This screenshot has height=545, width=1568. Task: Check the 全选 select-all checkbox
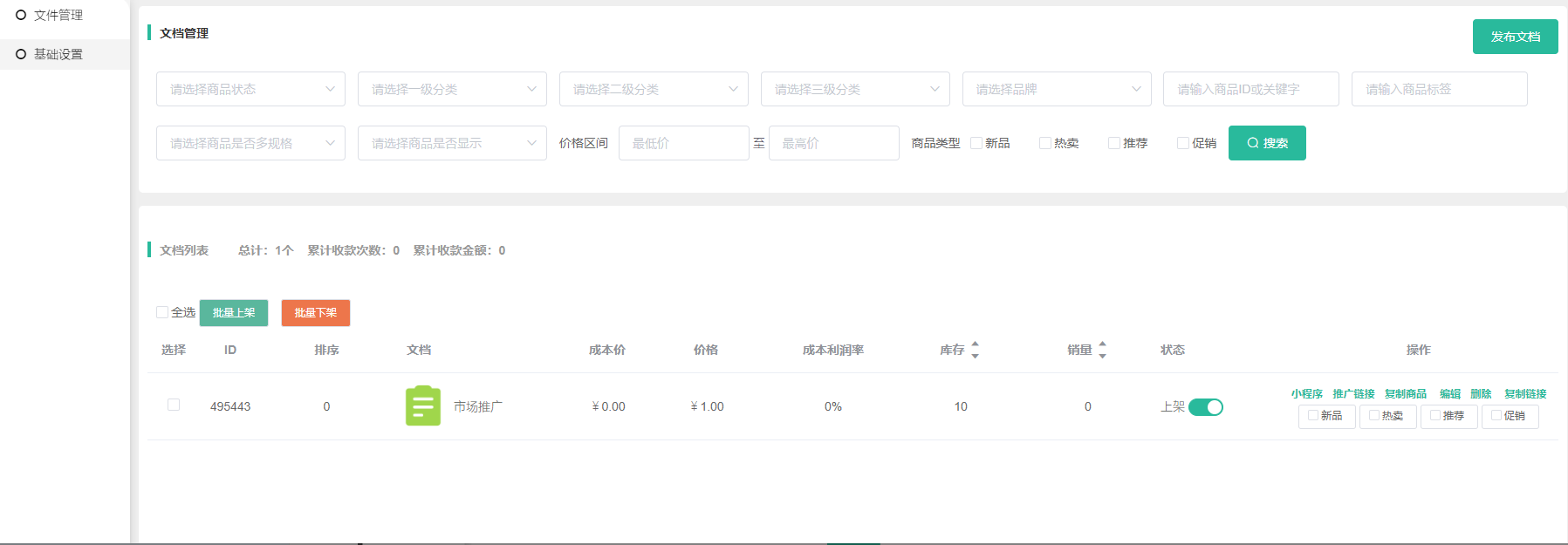click(x=162, y=312)
